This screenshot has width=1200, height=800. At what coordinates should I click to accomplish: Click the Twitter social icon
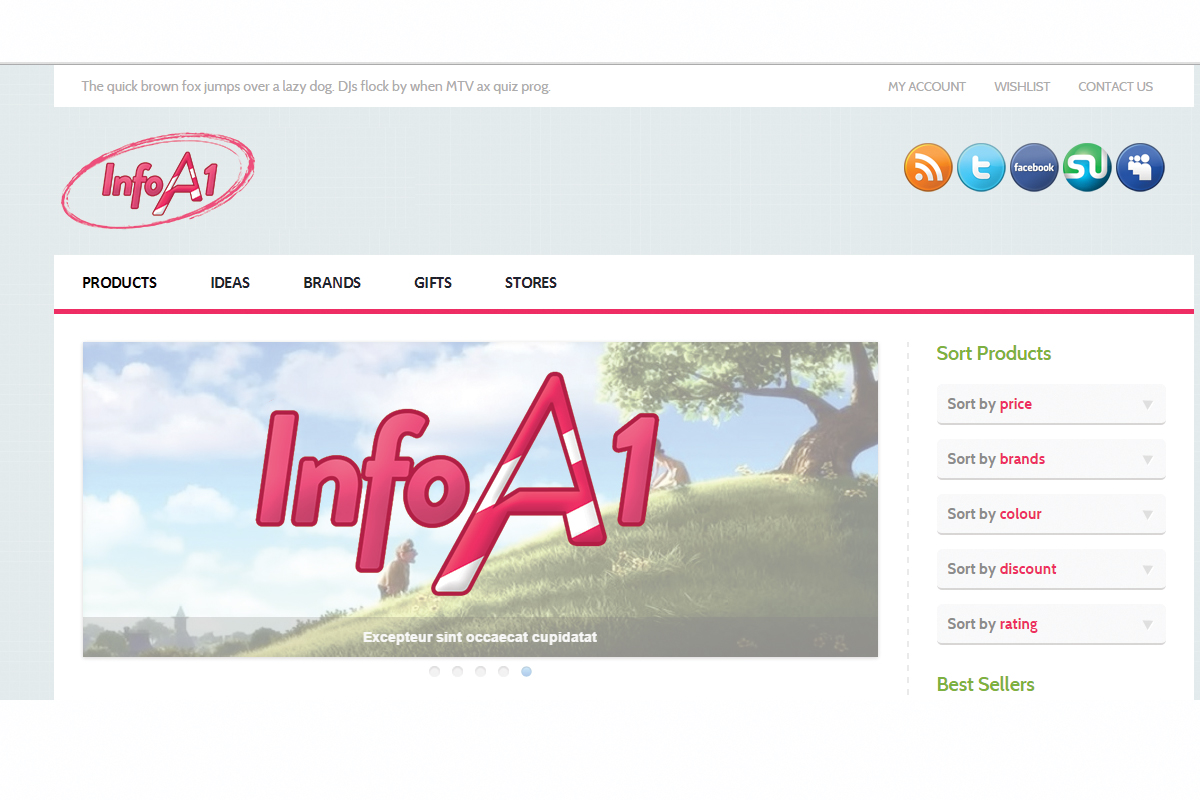coord(981,167)
